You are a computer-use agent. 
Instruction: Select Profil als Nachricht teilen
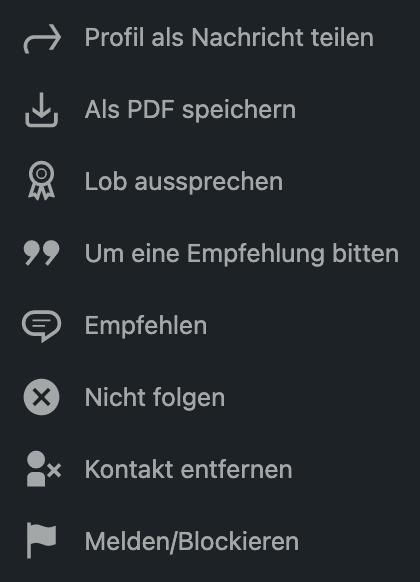pyautogui.click(x=210, y=38)
